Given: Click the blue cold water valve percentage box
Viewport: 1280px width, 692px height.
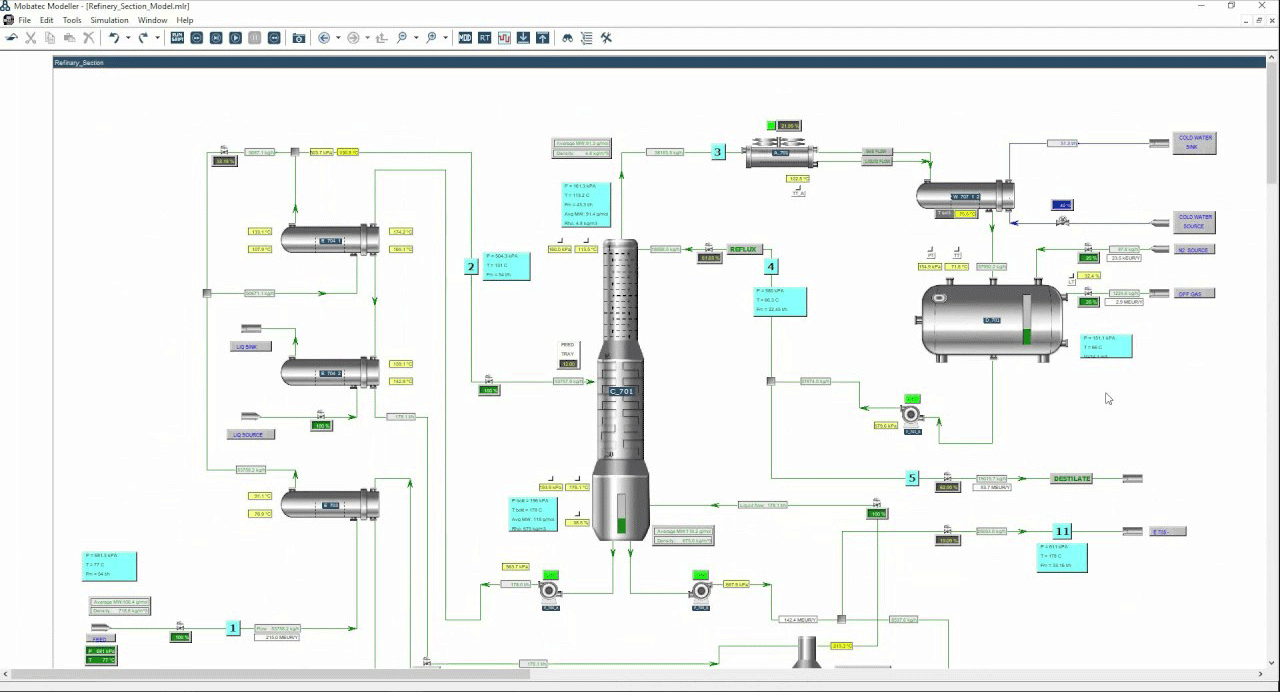Looking at the screenshot, I should (1062, 205).
